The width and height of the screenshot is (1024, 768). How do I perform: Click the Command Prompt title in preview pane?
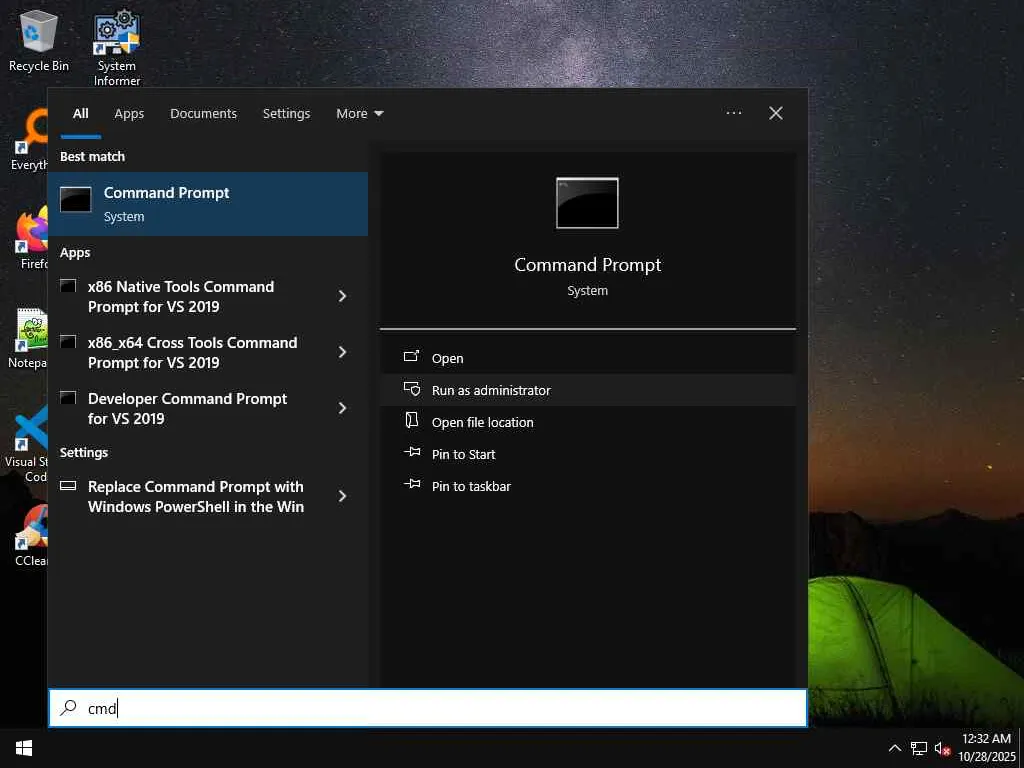[x=587, y=264]
